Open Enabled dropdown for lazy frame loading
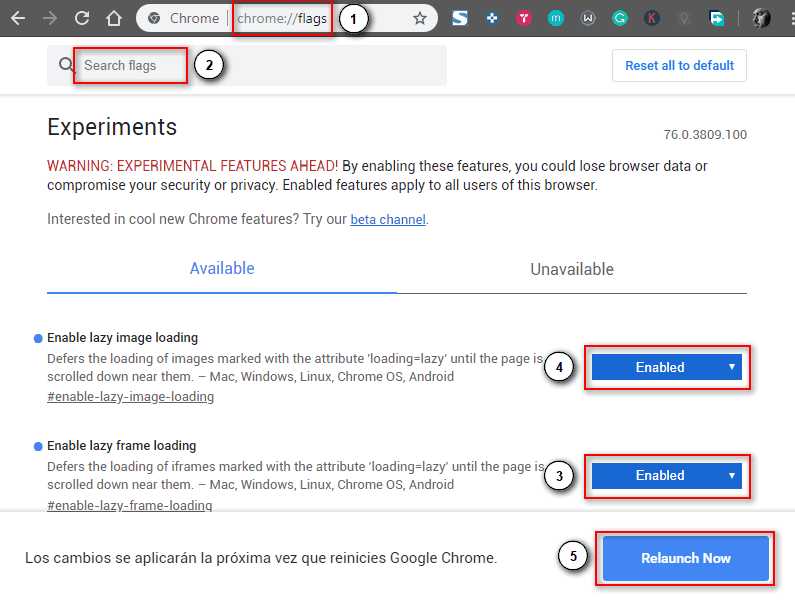The width and height of the screenshot is (795, 601). point(667,476)
